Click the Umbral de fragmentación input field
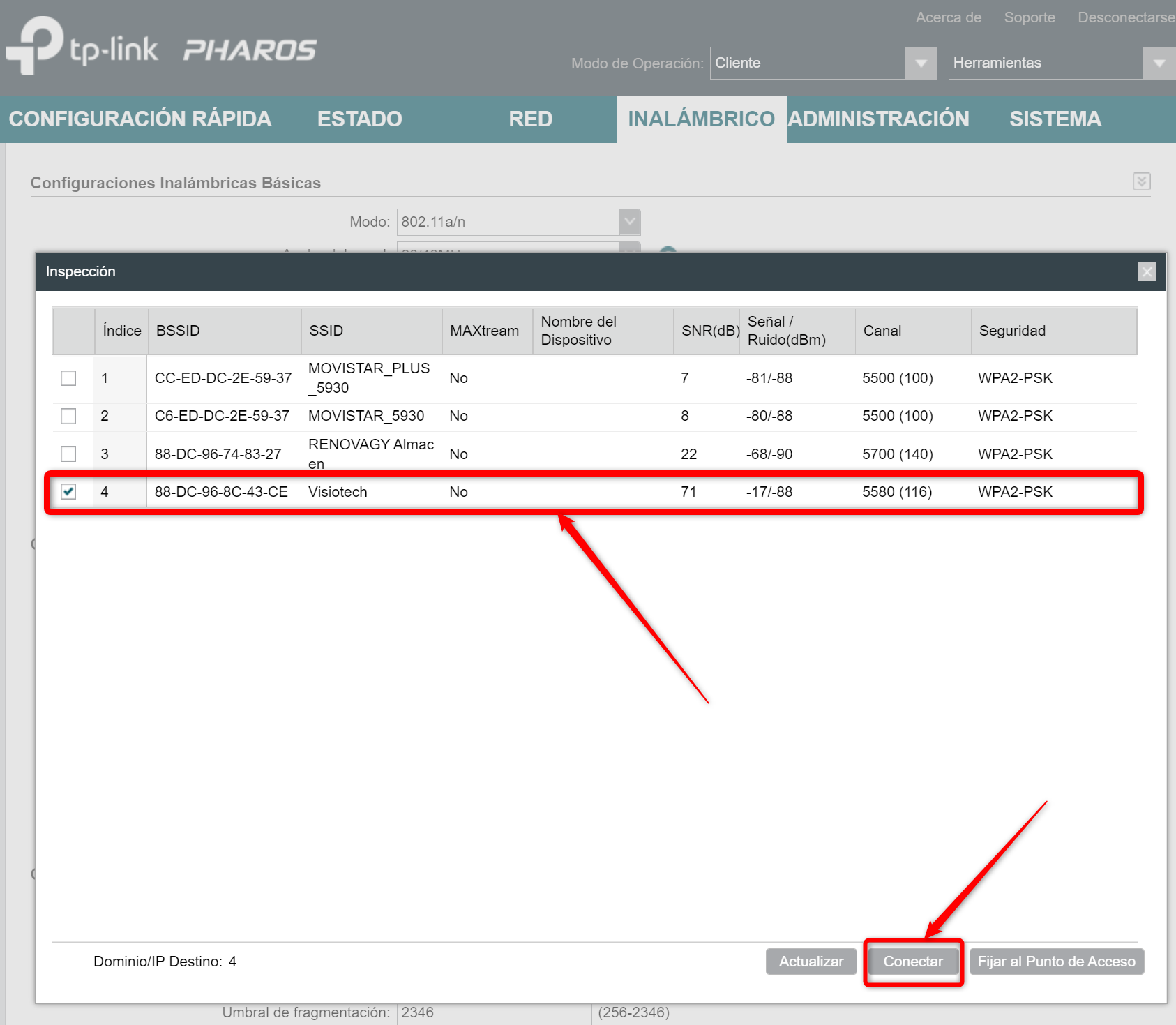1176x1025 pixels. (x=494, y=1012)
